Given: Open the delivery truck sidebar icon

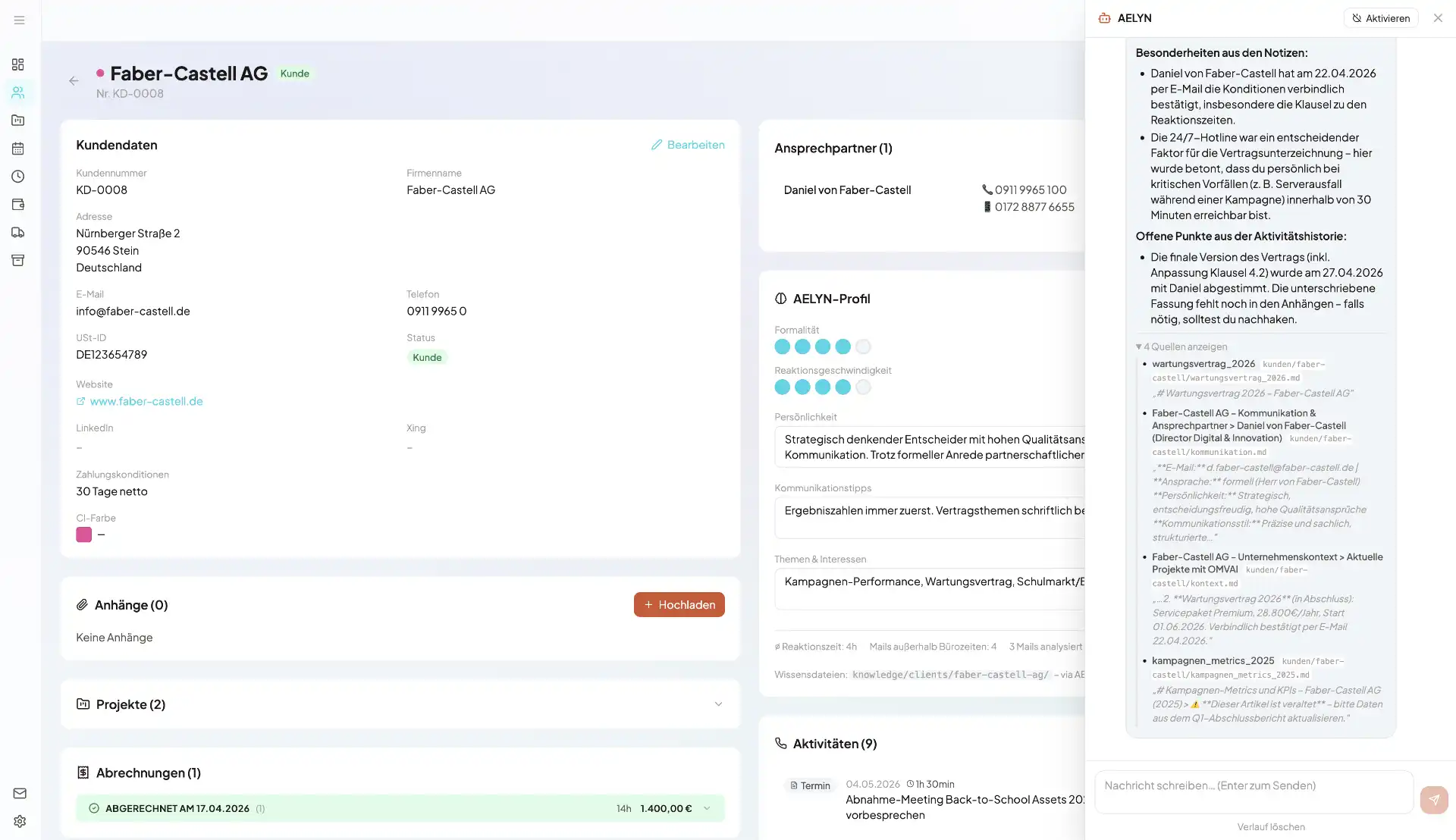Looking at the screenshot, I should [x=18, y=233].
